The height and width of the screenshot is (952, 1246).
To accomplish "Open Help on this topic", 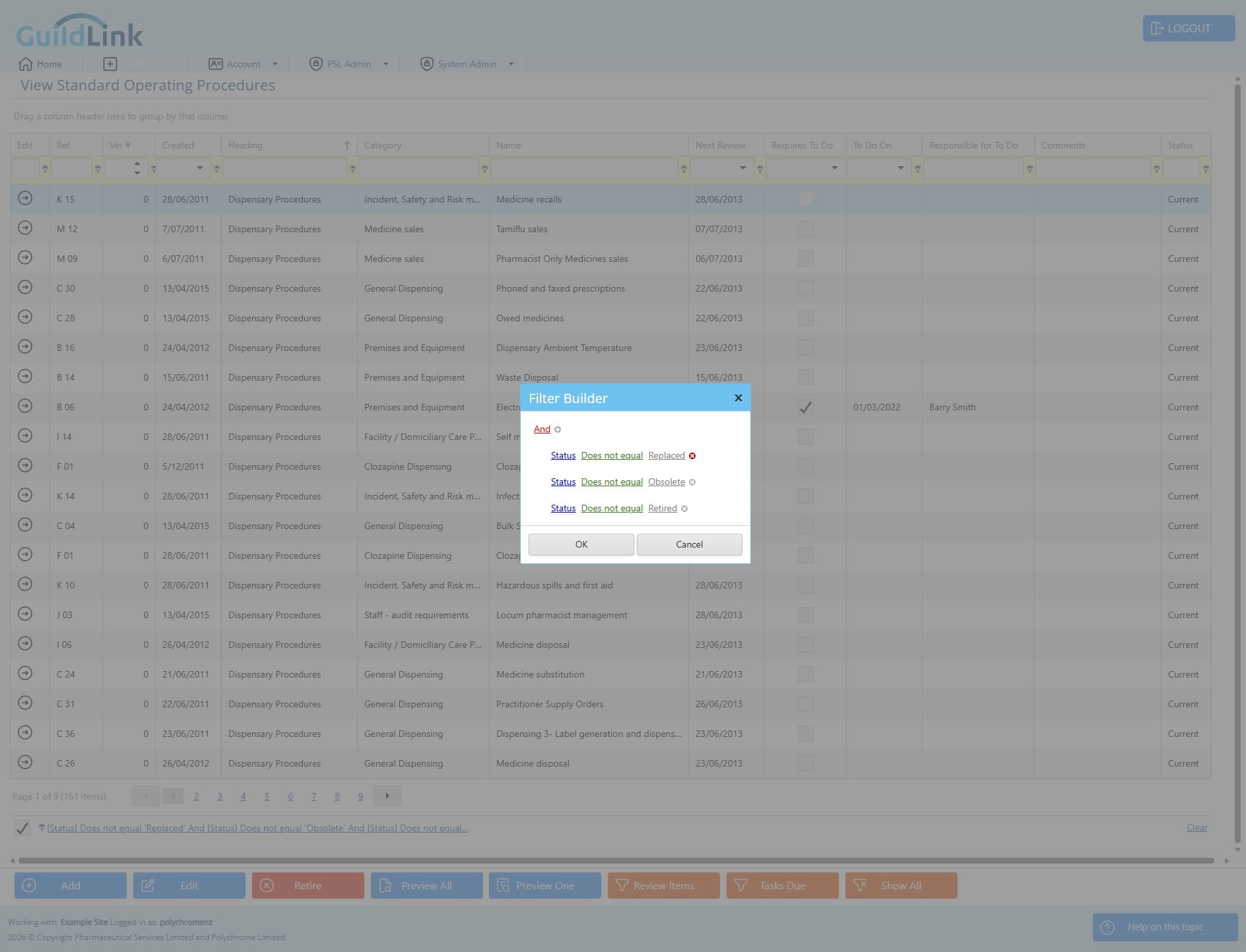I will 1165,927.
